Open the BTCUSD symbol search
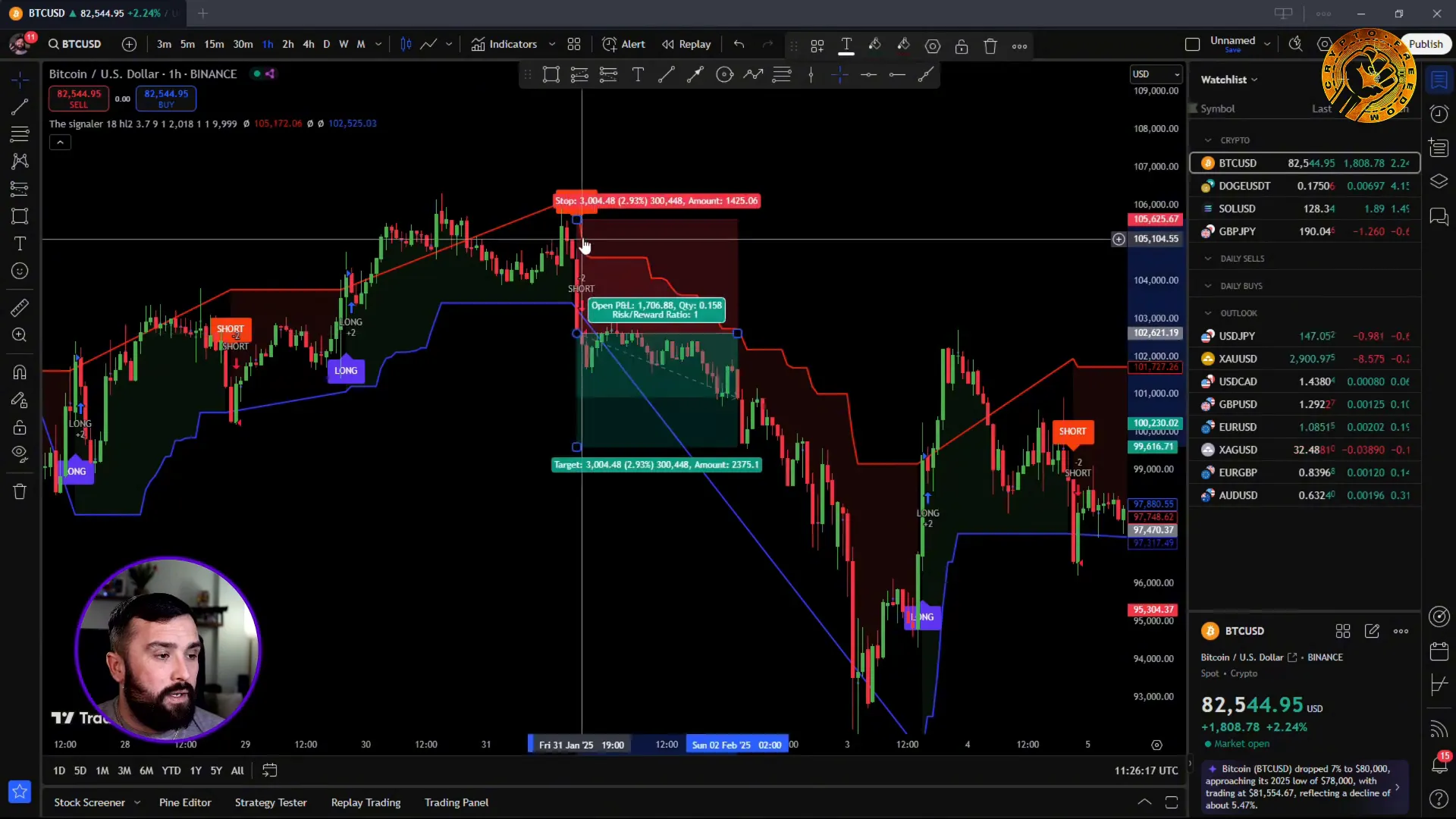 (x=75, y=44)
